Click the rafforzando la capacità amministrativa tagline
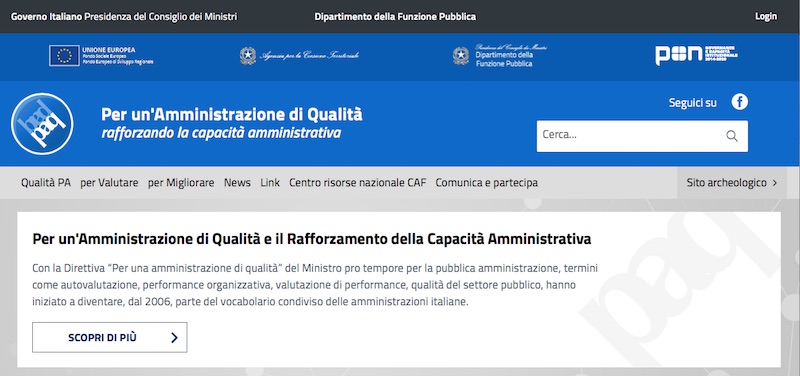 [221, 134]
